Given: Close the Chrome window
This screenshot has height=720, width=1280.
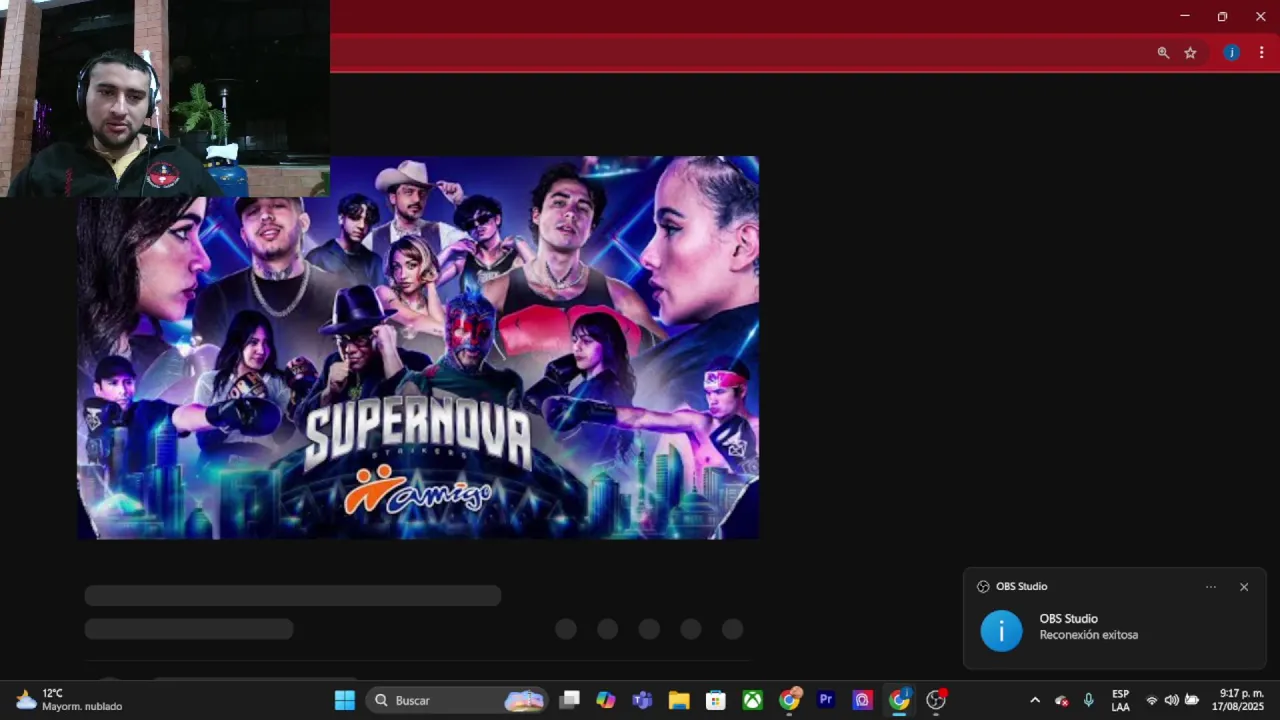Looking at the screenshot, I should point(1260,16).
